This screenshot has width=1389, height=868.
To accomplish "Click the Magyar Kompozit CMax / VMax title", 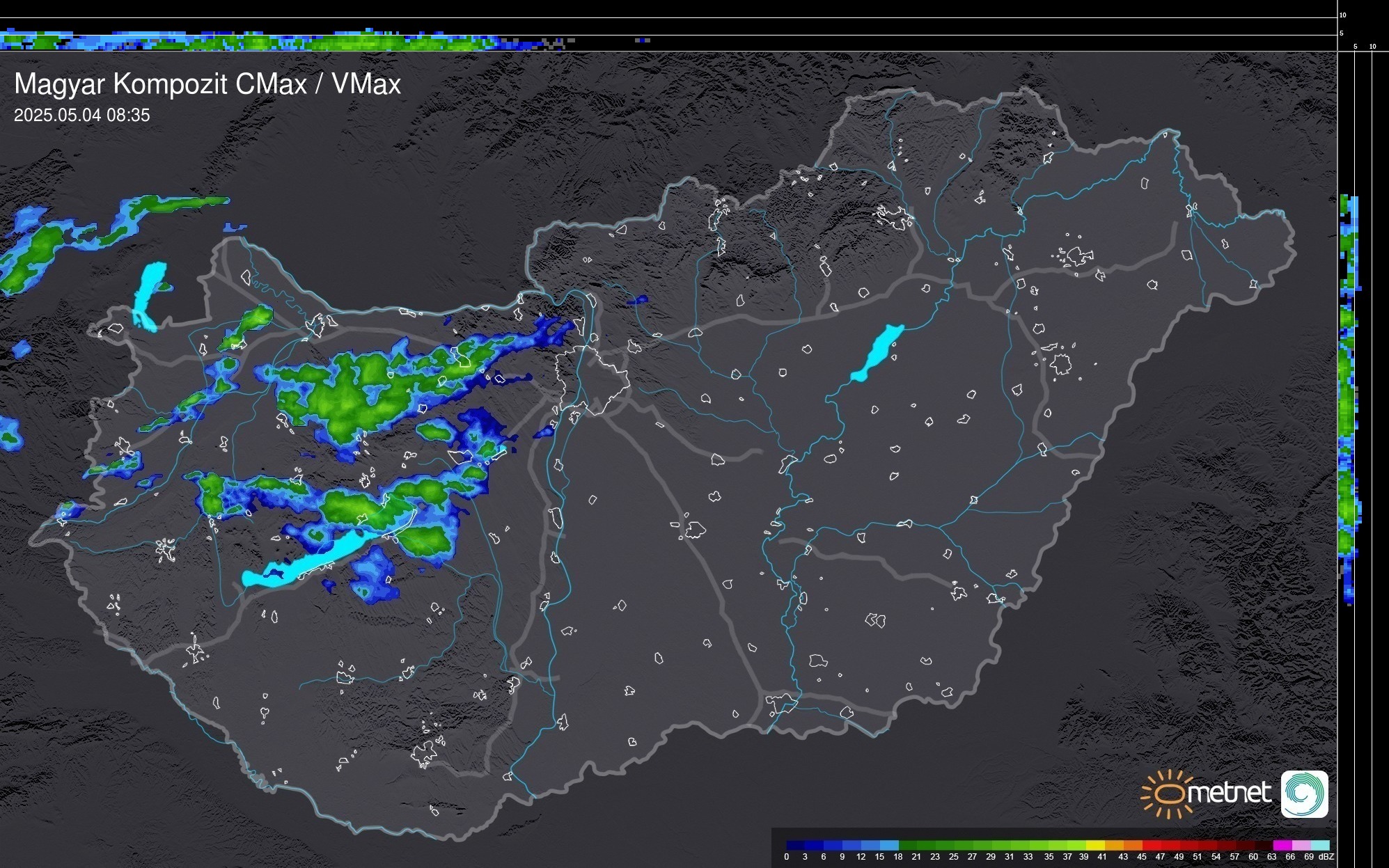I will 207,84.
